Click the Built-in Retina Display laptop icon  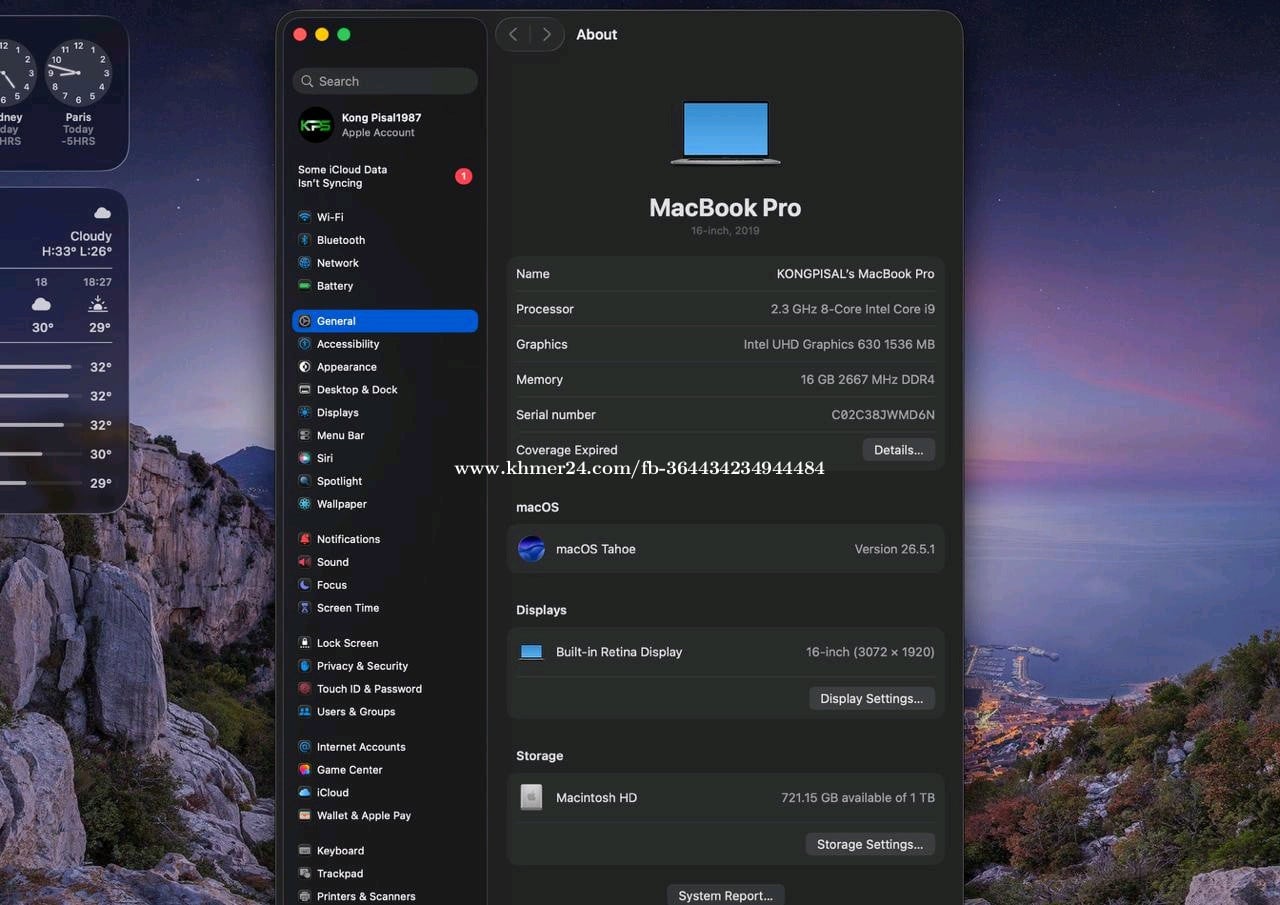(x=531, y=652)
